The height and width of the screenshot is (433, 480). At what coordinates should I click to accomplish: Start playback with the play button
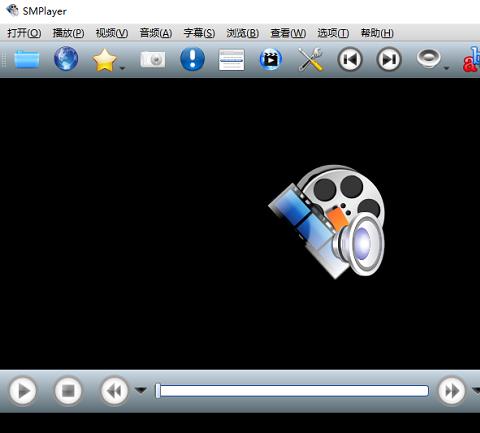(x=23, y=391)
